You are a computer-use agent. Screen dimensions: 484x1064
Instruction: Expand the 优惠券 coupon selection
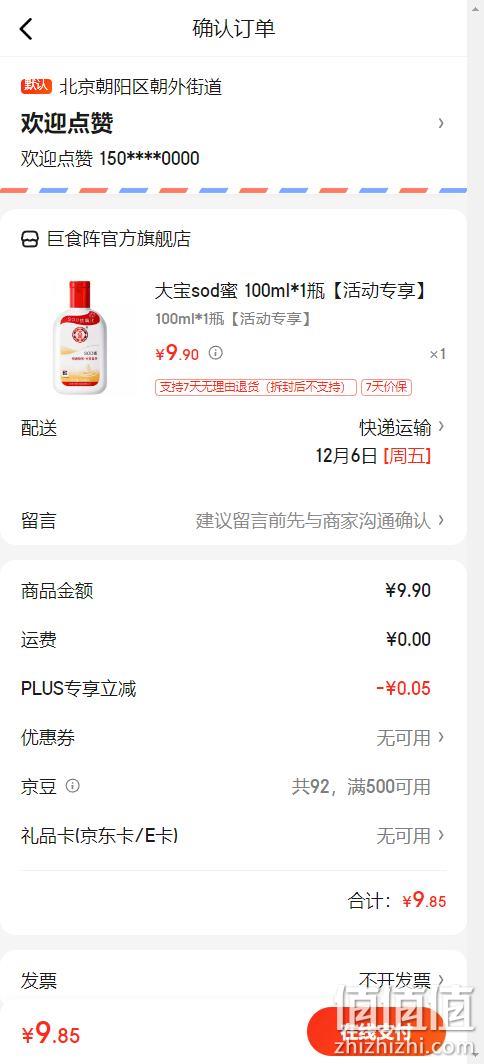coord(234,738)
